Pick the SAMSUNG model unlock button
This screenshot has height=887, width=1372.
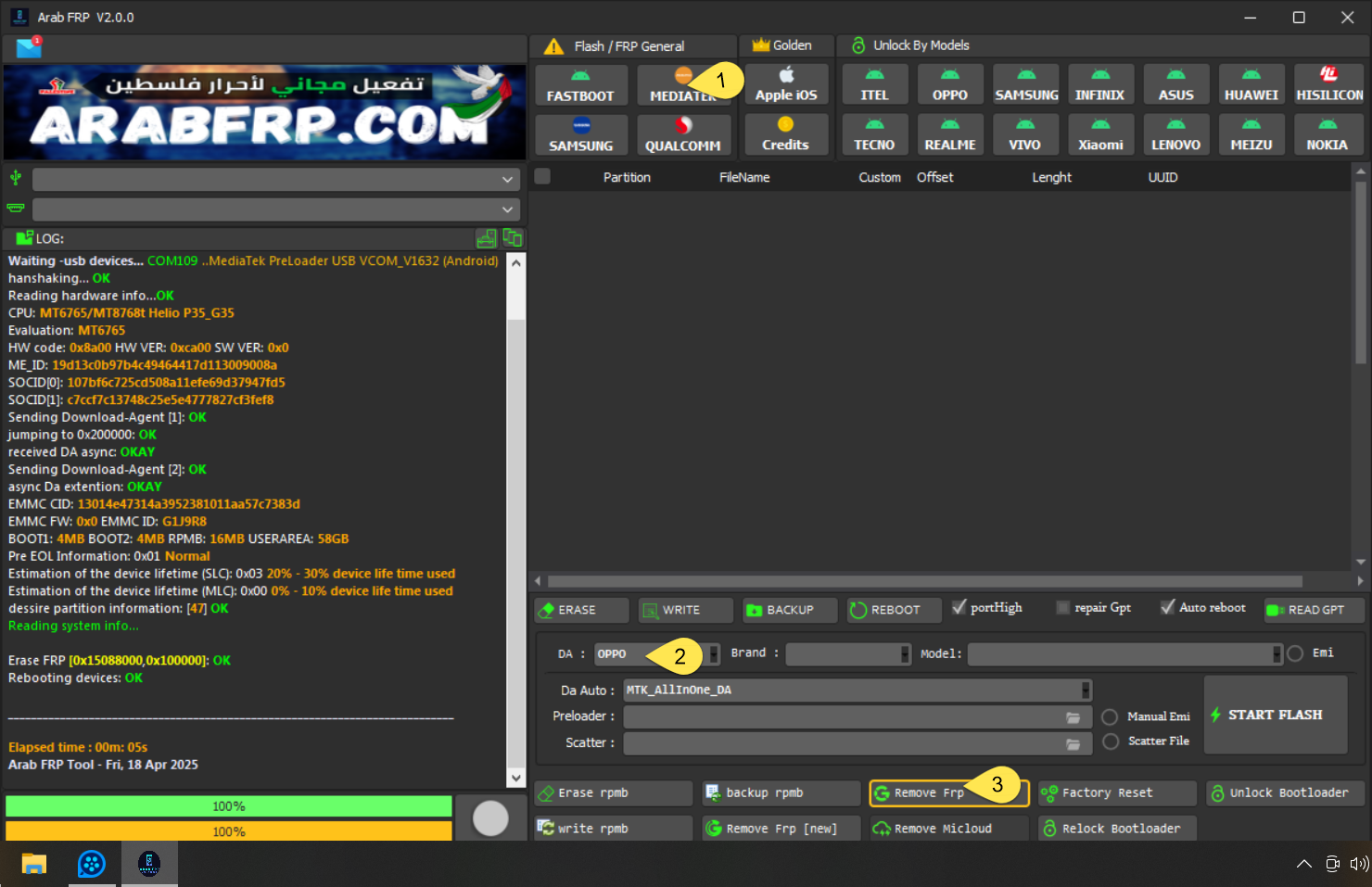(1026, 85)
